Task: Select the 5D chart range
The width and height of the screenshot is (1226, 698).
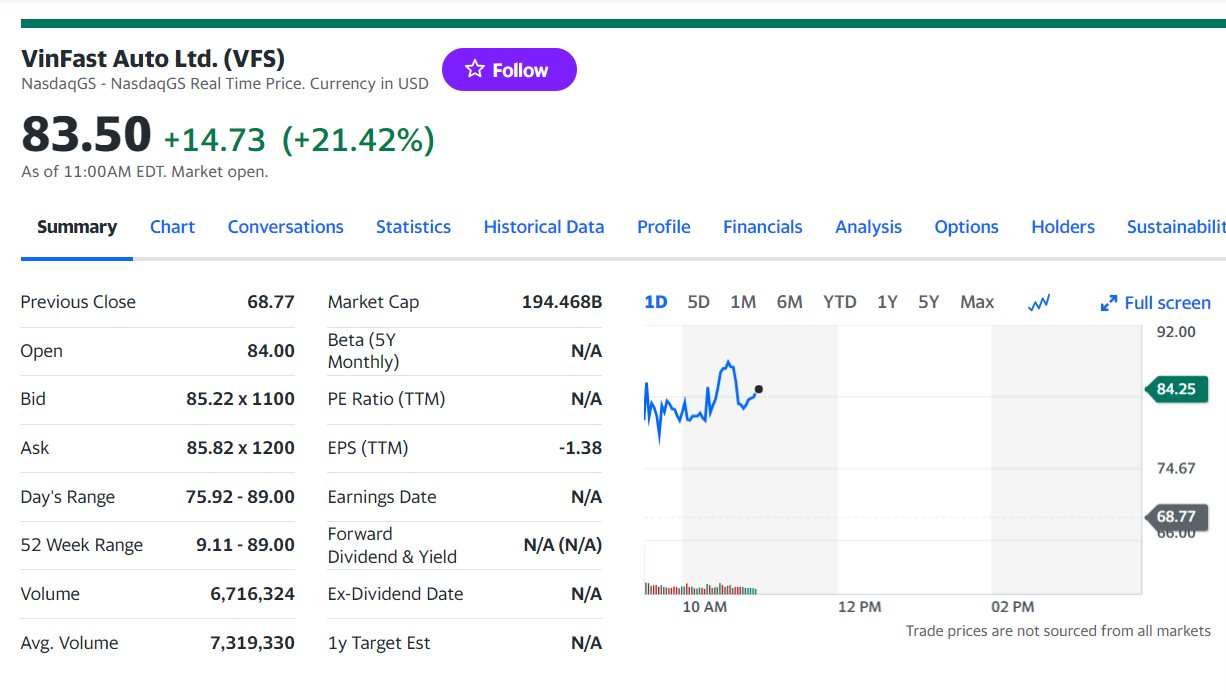Action: tap(698, 302)
